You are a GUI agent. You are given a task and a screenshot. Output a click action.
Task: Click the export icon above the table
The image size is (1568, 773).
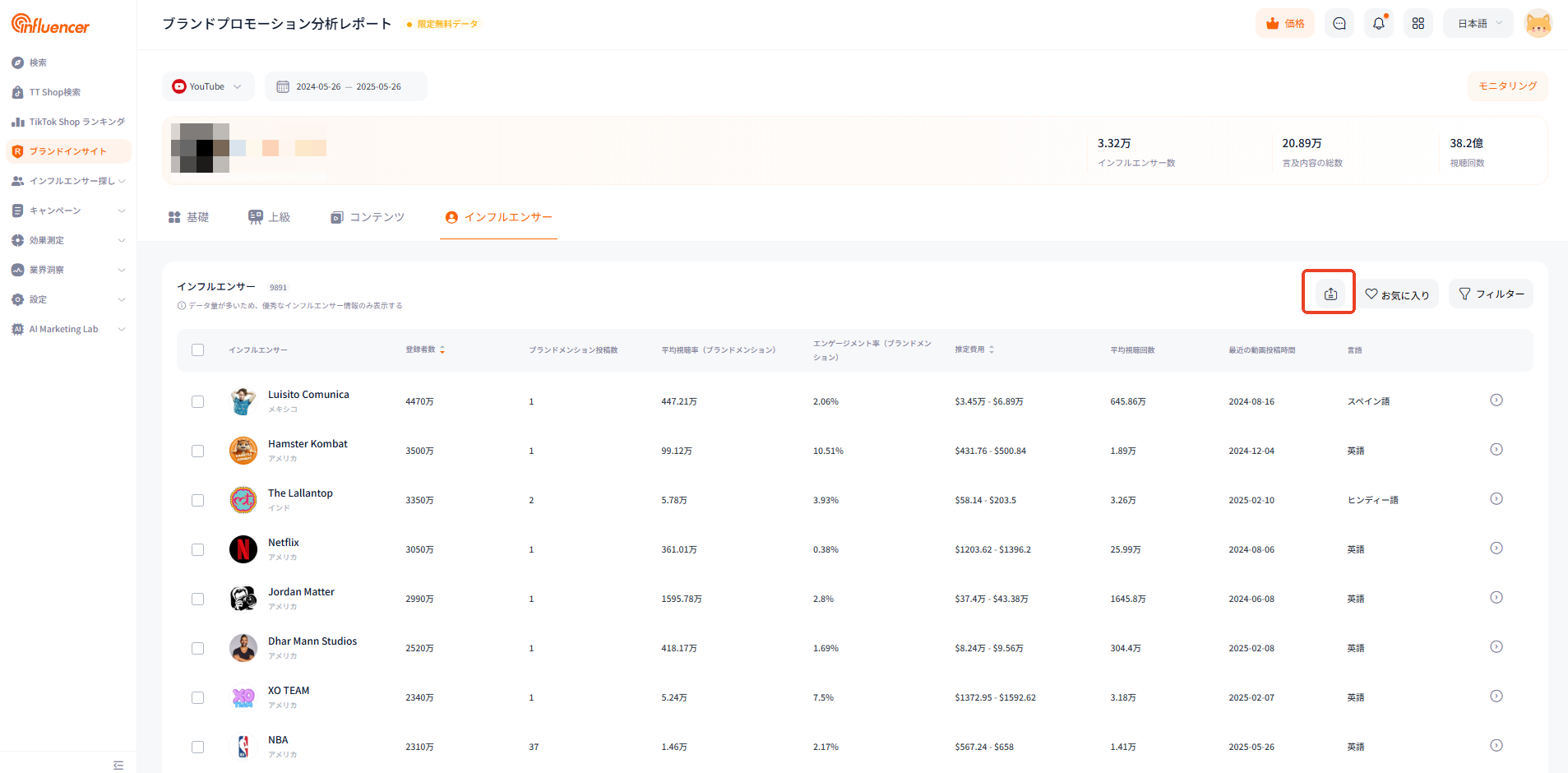pos(1330,294)
